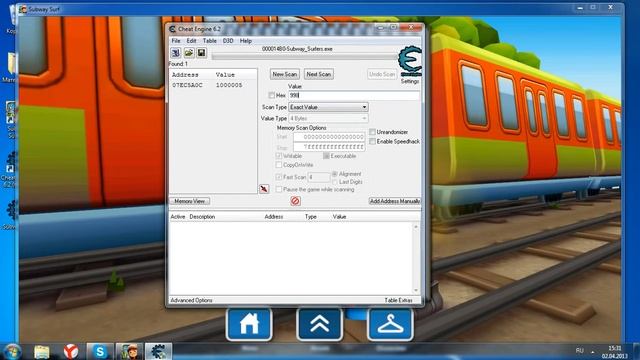Click the open folder toolbar icon
The image size is (640, 360).
pyautogui.click(x=189, y=53)
